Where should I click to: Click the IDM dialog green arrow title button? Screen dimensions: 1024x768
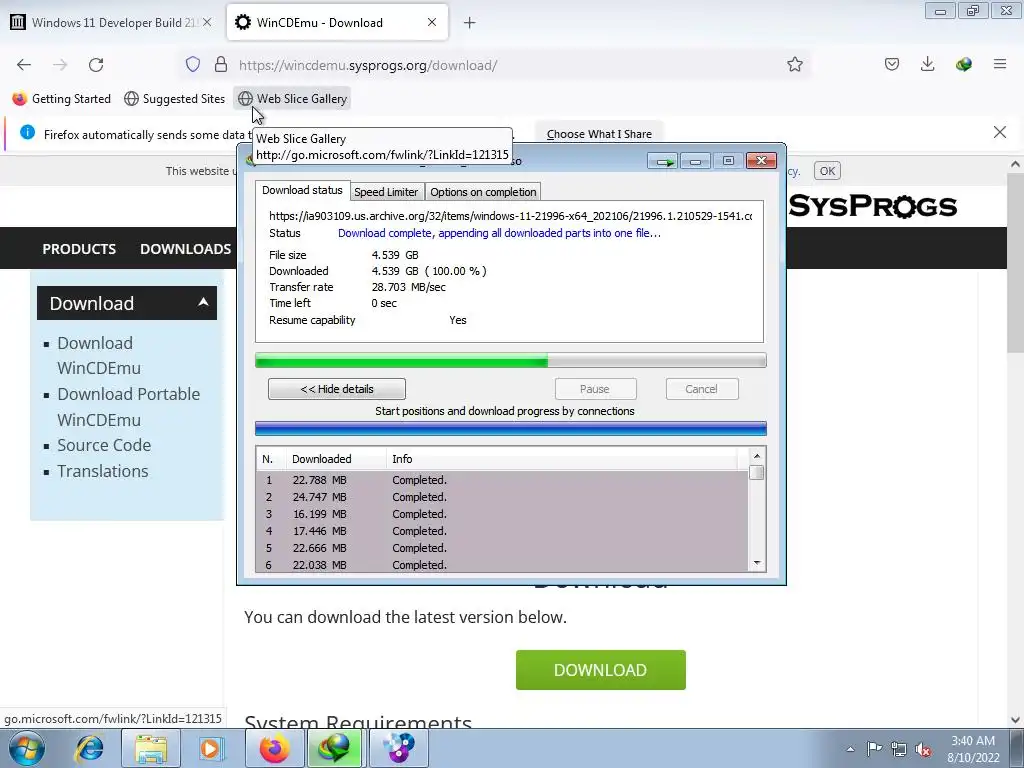pyautogui.click(x=664, y=161)
